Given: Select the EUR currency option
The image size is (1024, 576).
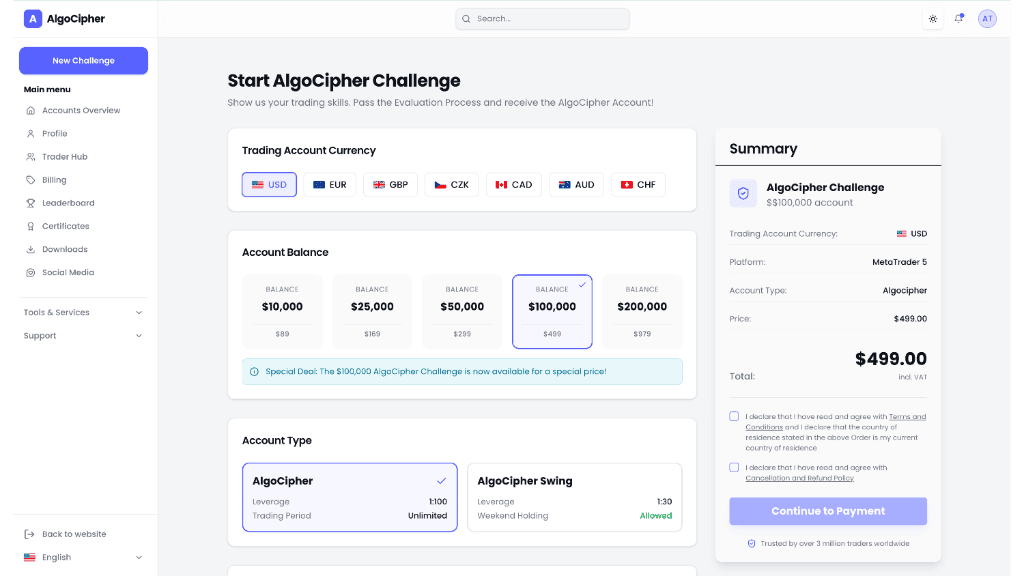Looking at the screenshot, I should [330, 185].
